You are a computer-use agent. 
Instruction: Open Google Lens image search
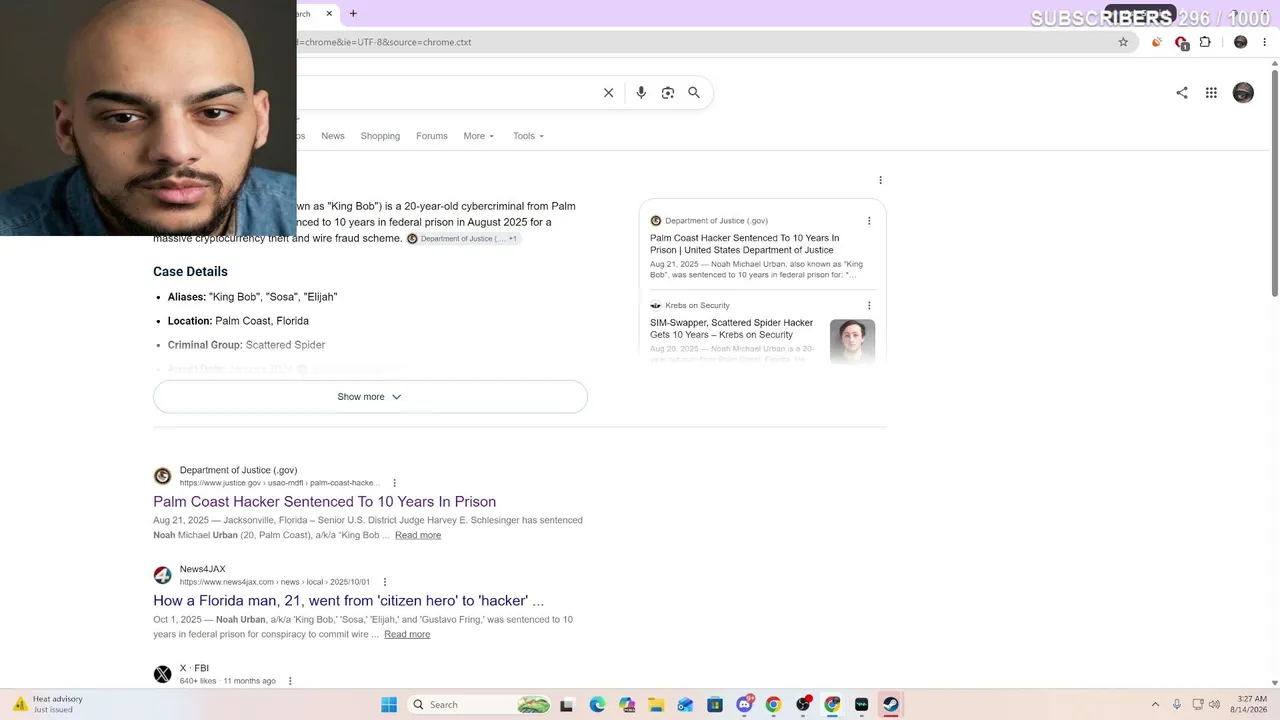point(668,93)
